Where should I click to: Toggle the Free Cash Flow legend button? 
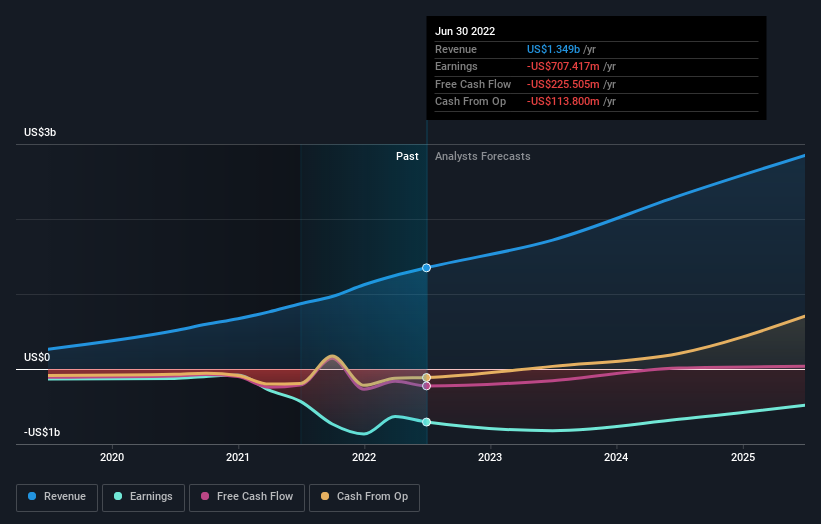247,497
